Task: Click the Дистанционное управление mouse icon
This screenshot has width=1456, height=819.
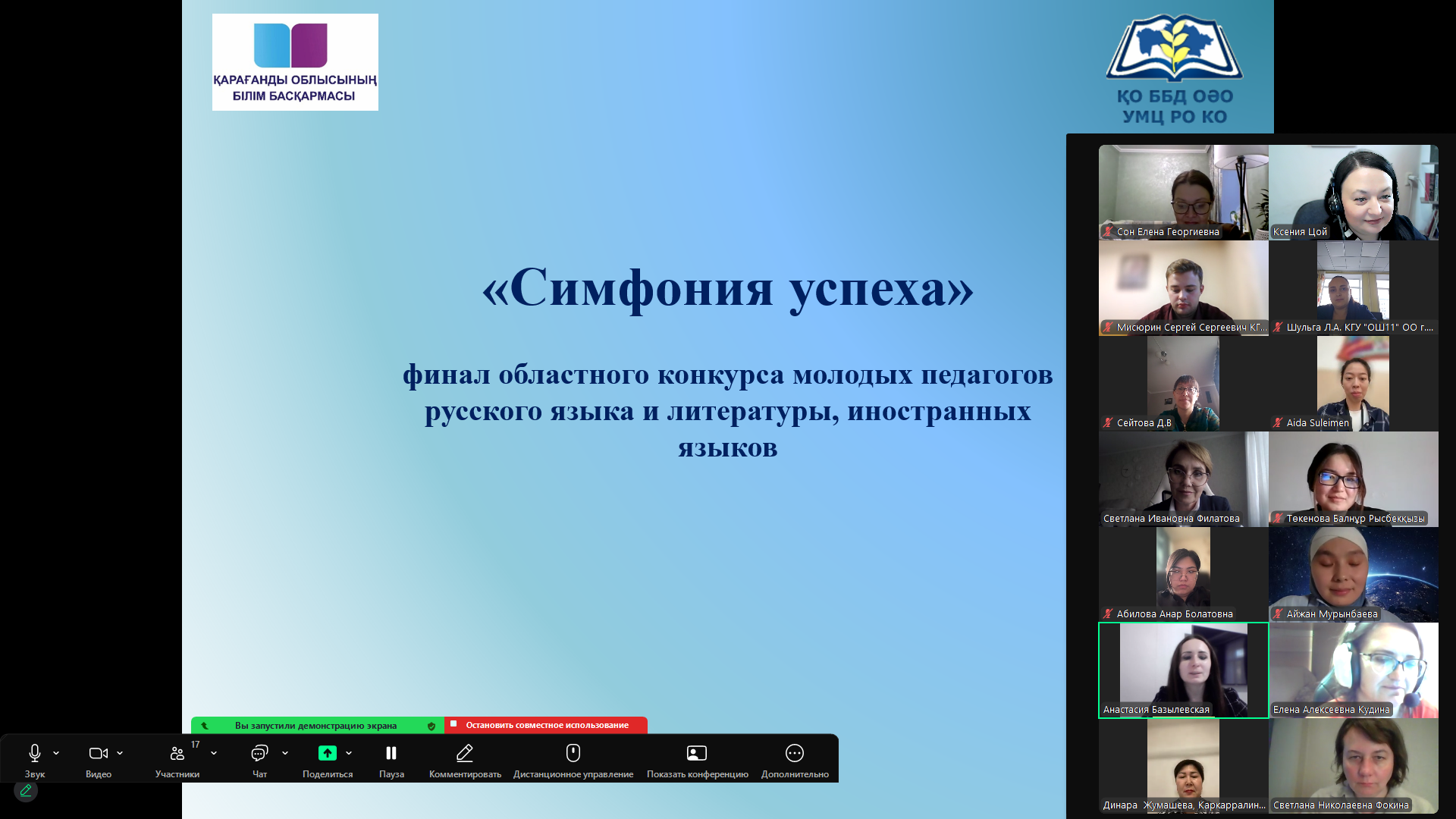Action: coord(573,754)
